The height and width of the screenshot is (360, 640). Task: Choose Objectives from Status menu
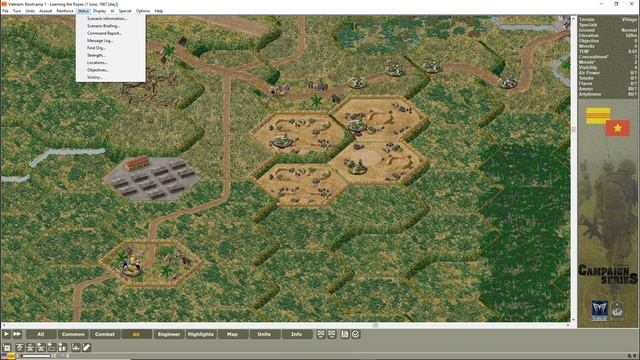coord(110,70)
